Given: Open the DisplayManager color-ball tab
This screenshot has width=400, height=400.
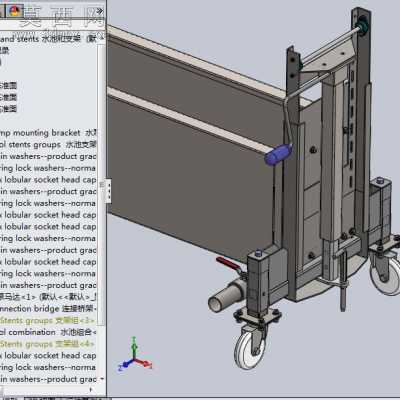Looking at the screenshot, I should click(14, 11).
